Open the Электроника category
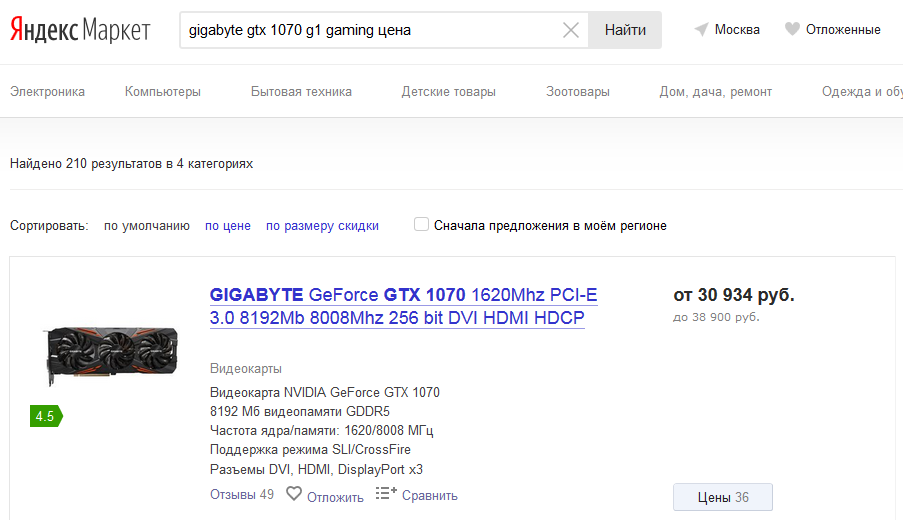This screenshot has width=903, height=520. 47,92
